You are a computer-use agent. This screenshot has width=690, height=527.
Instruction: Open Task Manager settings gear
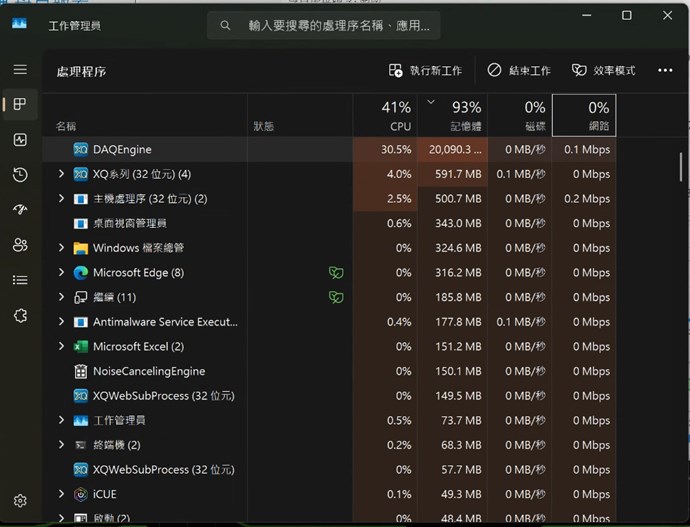[x=20, y=500]
